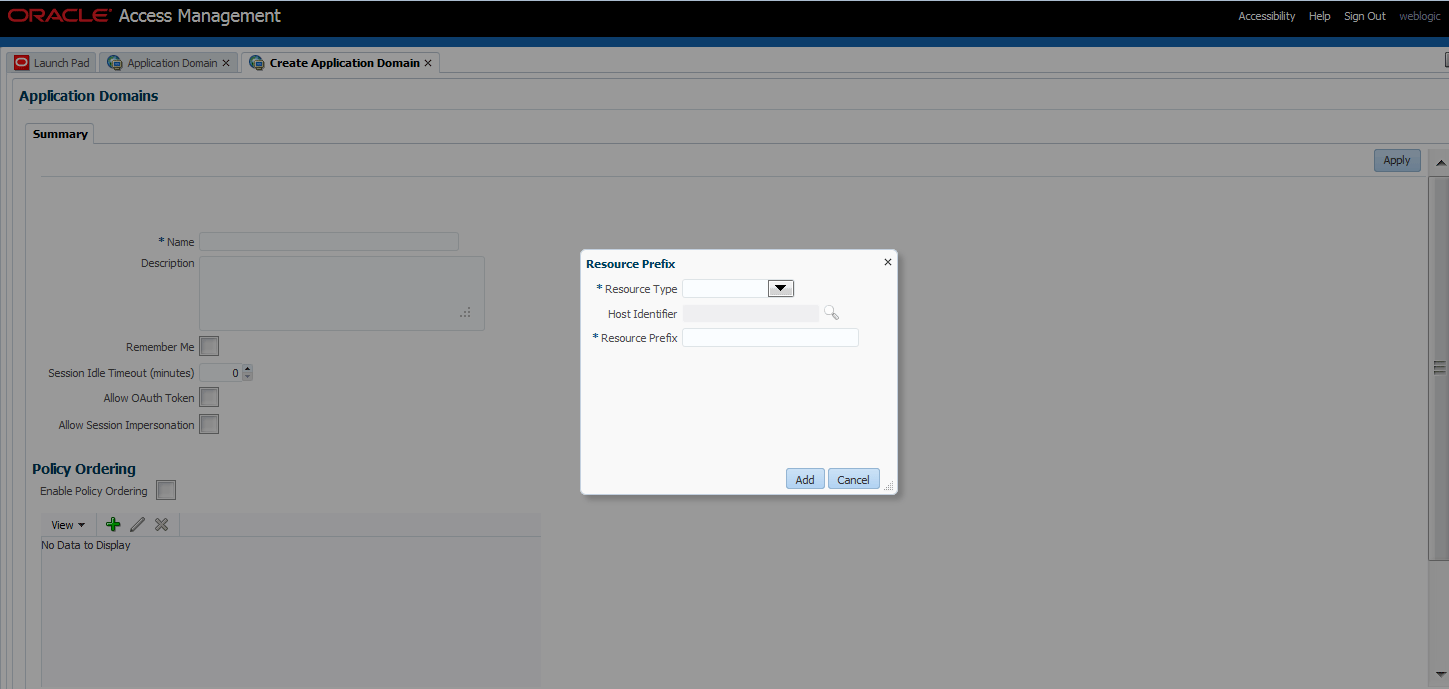The image size is (1449, 689).
Task: Click the Add button in the dialog
Action: 804,479
